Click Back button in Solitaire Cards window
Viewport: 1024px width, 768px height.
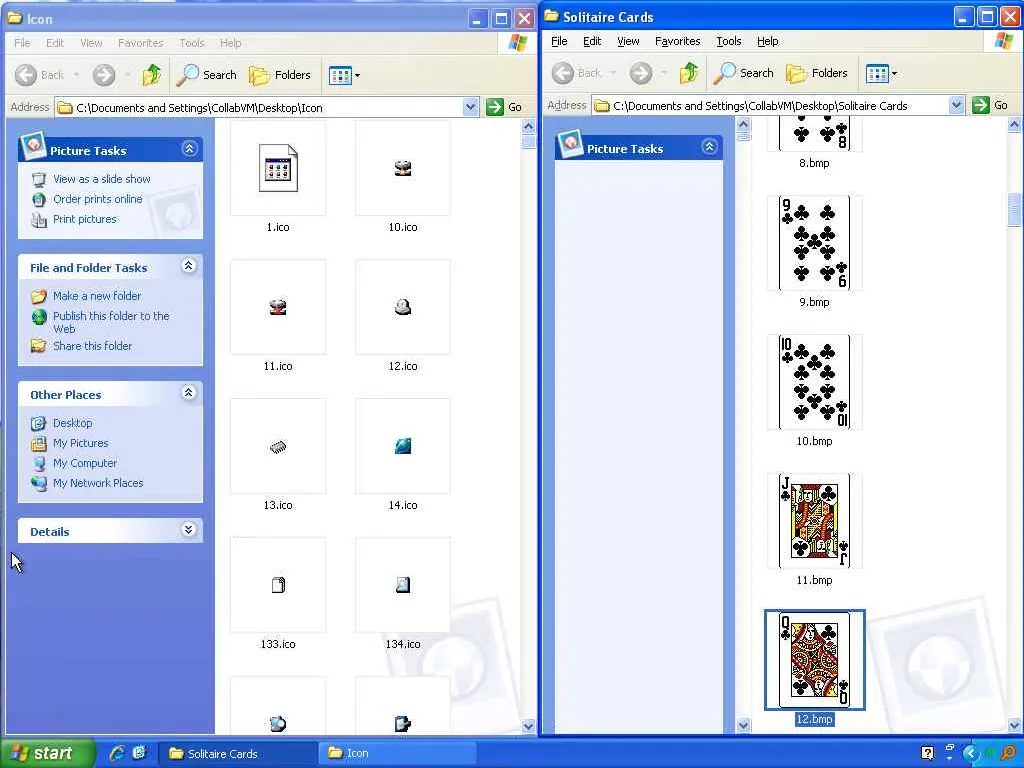click(x=576, y=73)
